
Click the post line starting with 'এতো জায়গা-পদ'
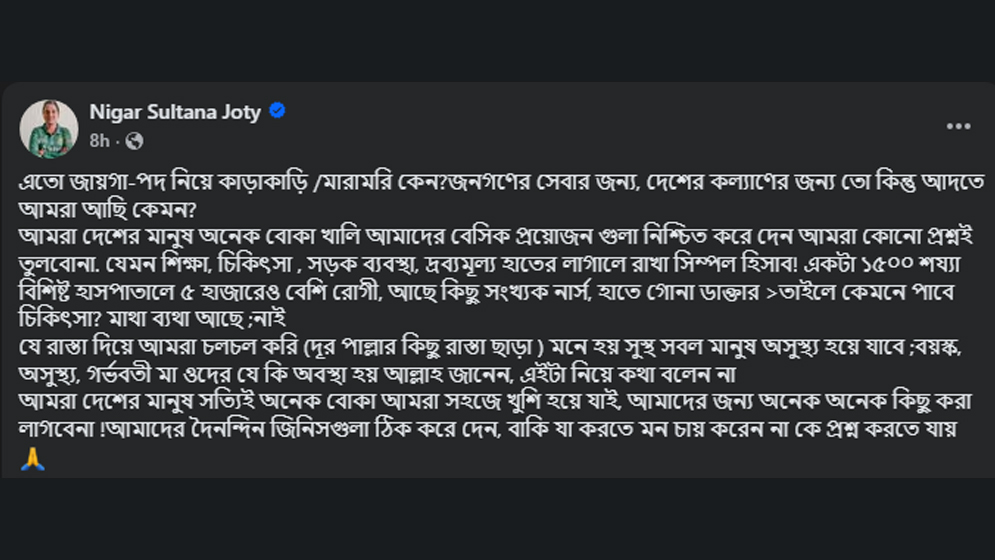point(500,182)
